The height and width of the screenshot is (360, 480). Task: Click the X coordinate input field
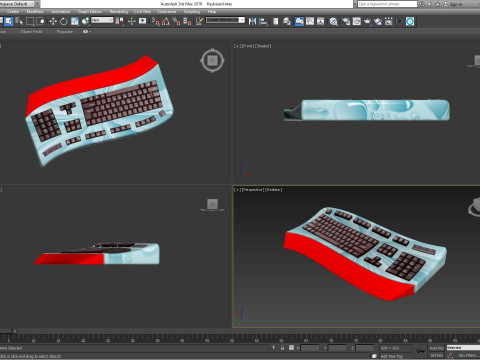click(x=310, y=348)
